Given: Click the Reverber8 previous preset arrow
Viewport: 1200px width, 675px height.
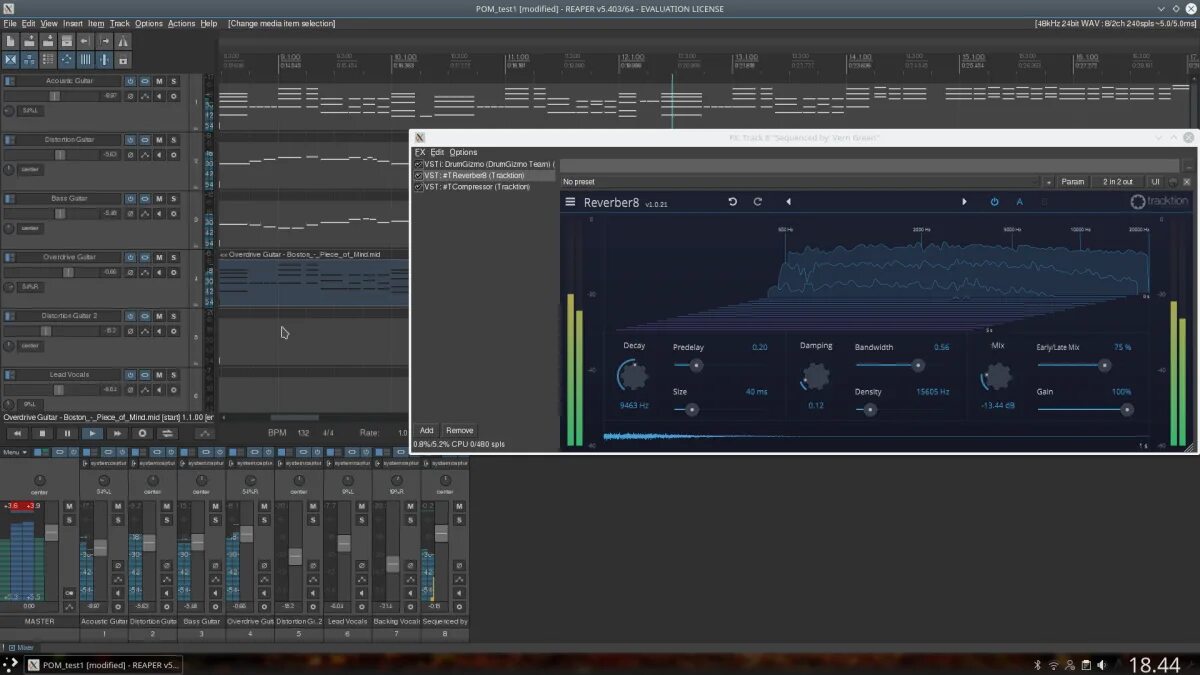Looking at the screenshot, I should click(x=788, y=202).
